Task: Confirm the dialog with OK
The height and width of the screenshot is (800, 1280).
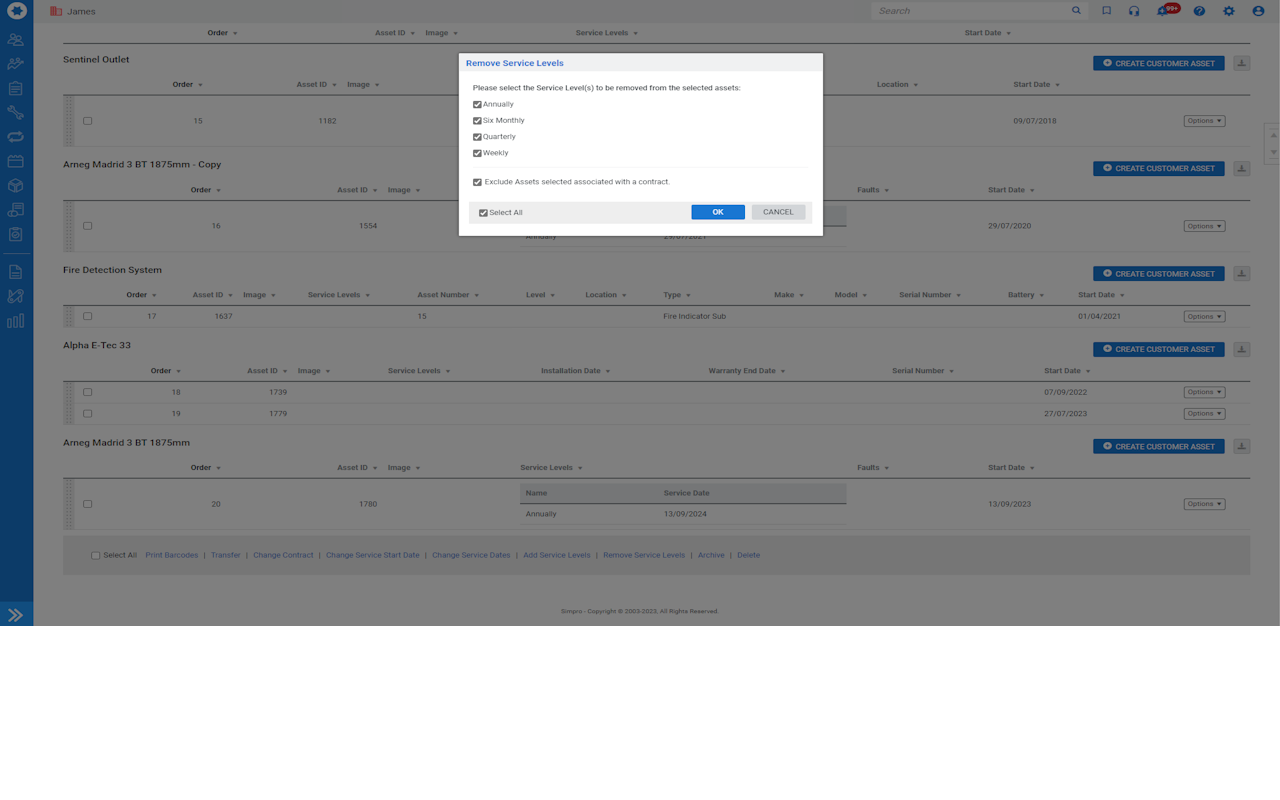Action: [718, 212]
